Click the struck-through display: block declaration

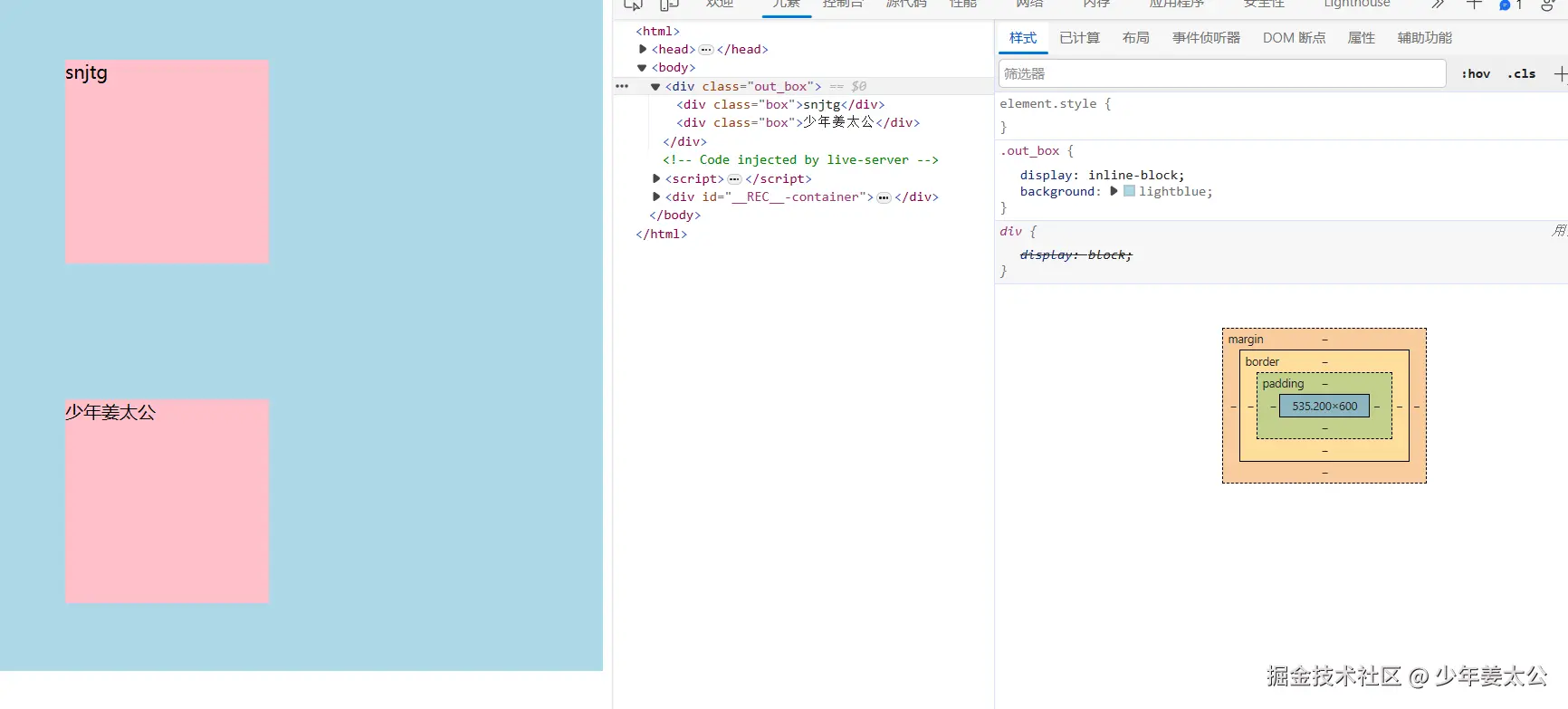pos(1076,255)
